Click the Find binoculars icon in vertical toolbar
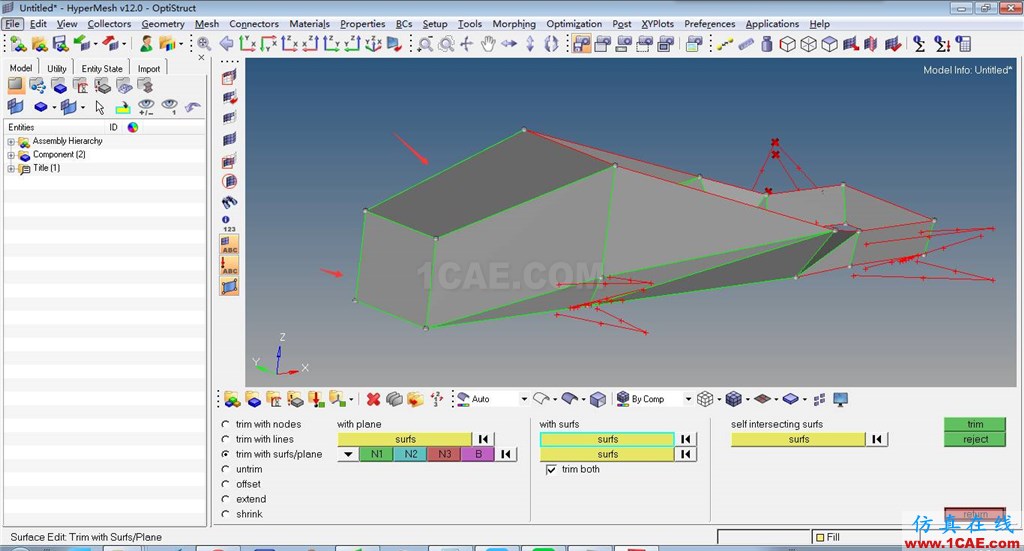Image resolution: width=1024 pixels, height=551 pixels. tap(229, 202)
